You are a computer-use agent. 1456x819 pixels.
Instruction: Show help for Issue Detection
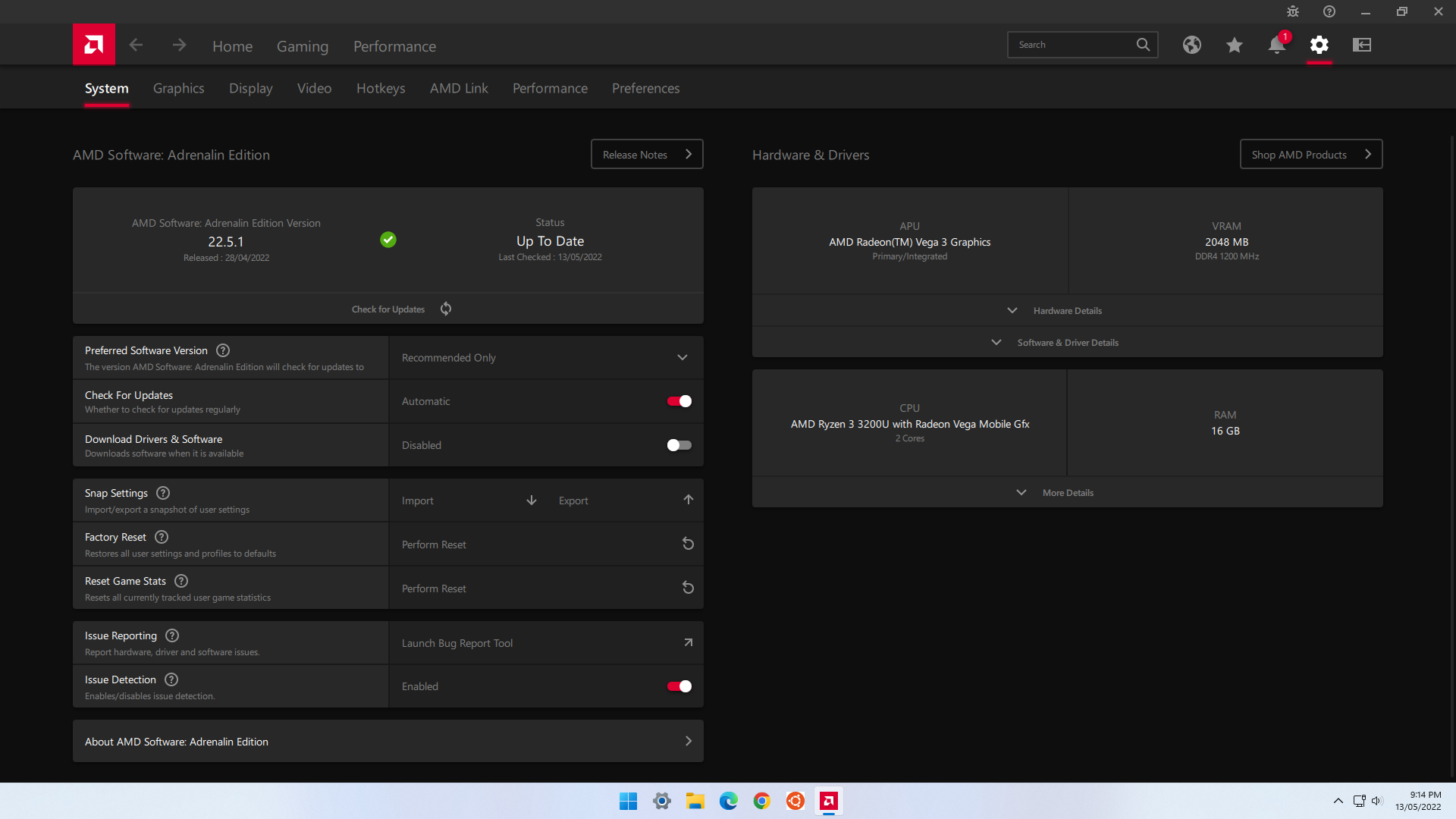pyautogui.click(x=171, y=679)
